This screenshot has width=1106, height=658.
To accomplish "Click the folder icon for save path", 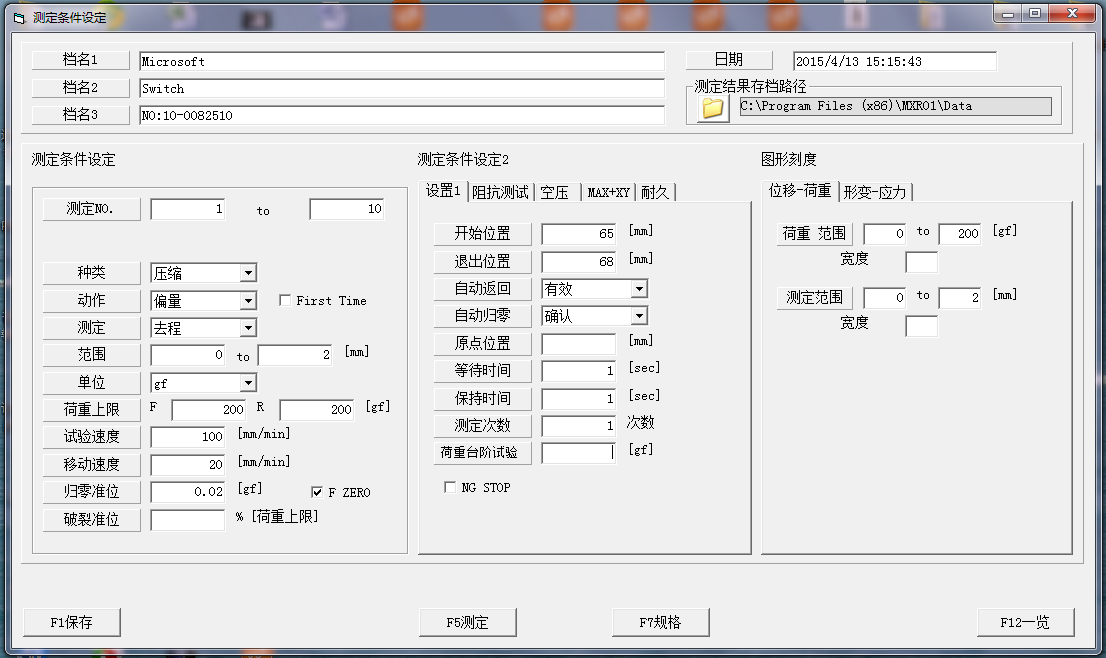I will [712, 107].
